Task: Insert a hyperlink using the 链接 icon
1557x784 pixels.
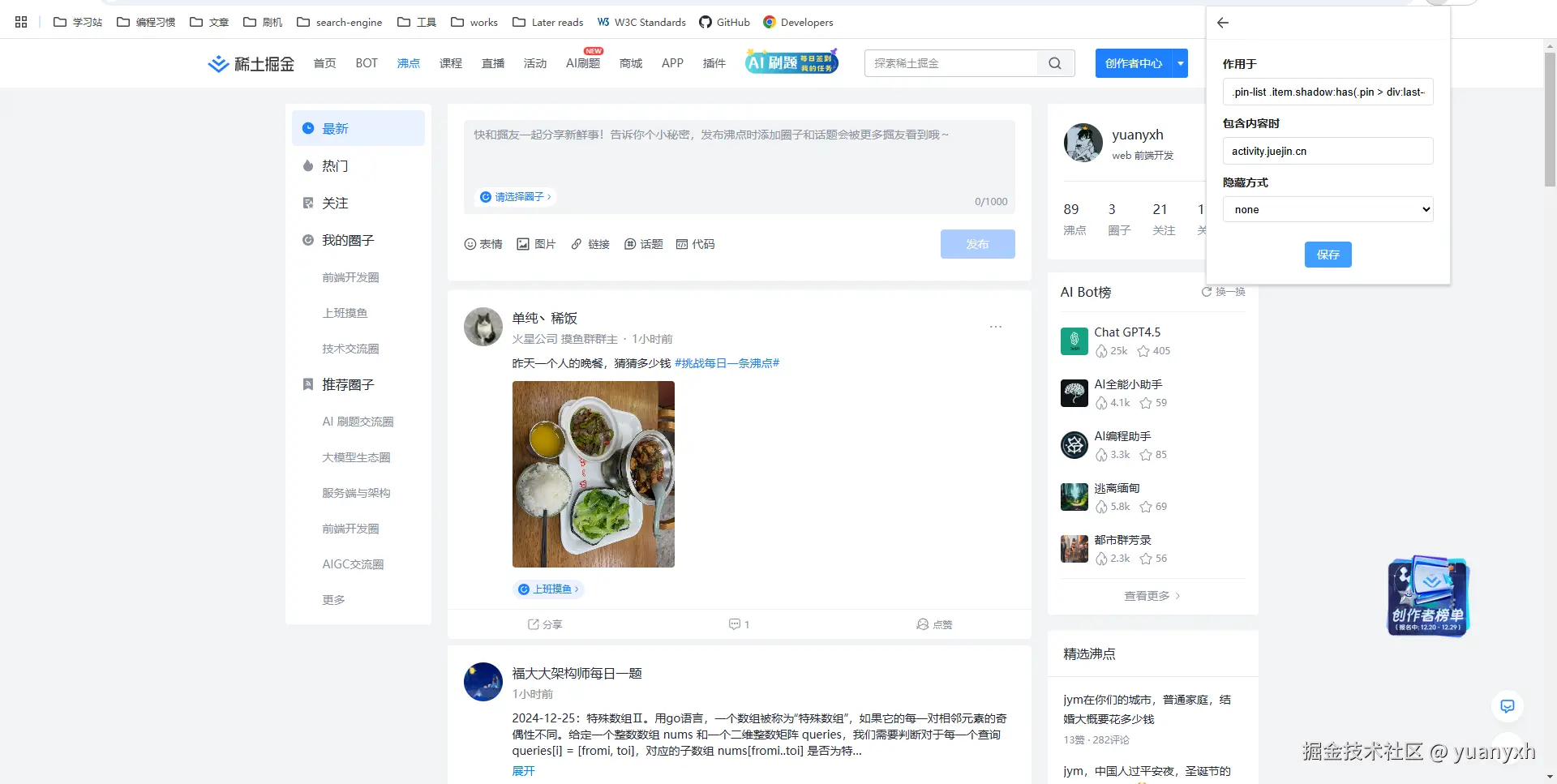Action: click(590, 243)
